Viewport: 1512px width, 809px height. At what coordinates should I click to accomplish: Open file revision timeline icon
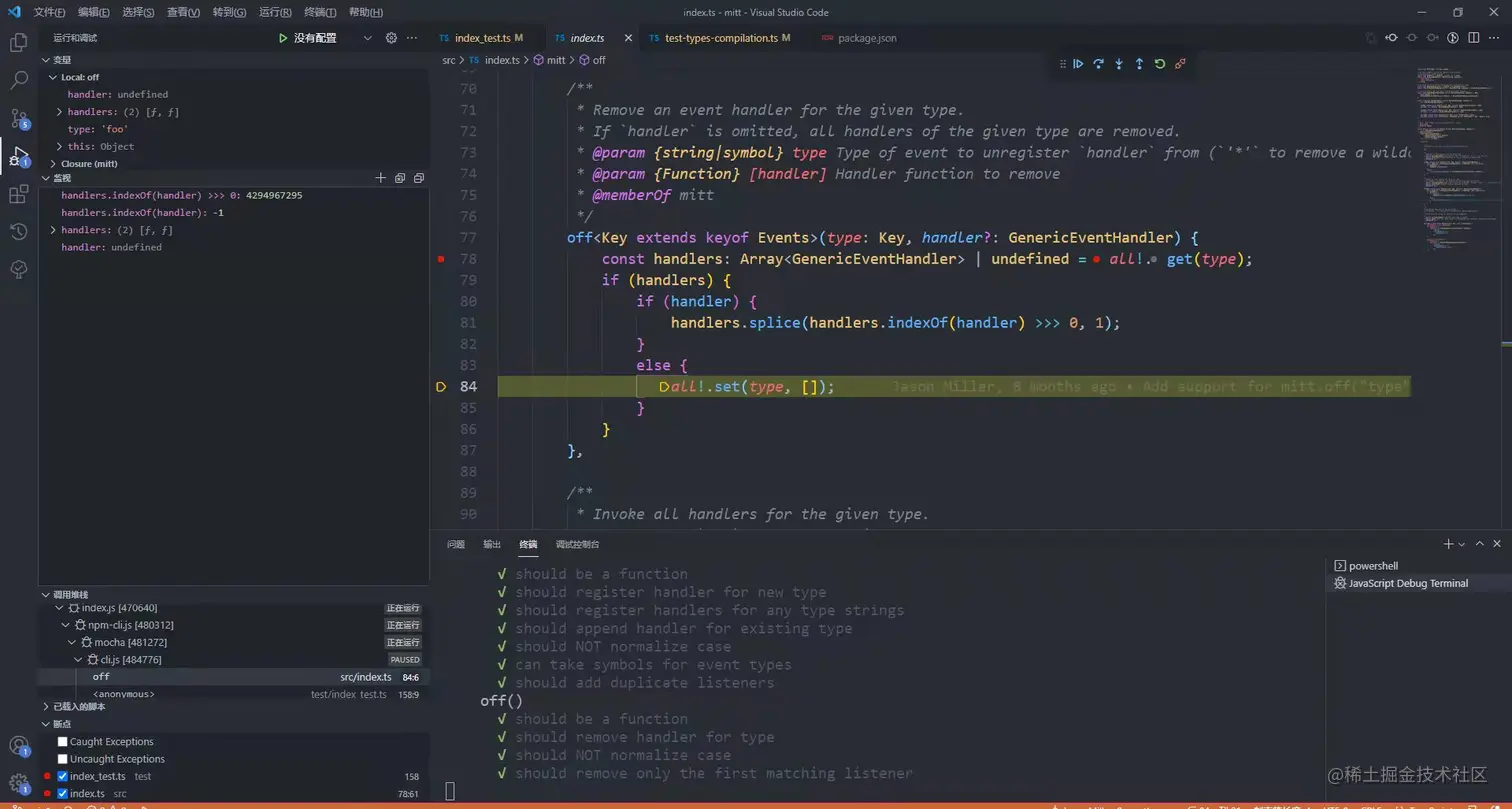(1453, 38)
